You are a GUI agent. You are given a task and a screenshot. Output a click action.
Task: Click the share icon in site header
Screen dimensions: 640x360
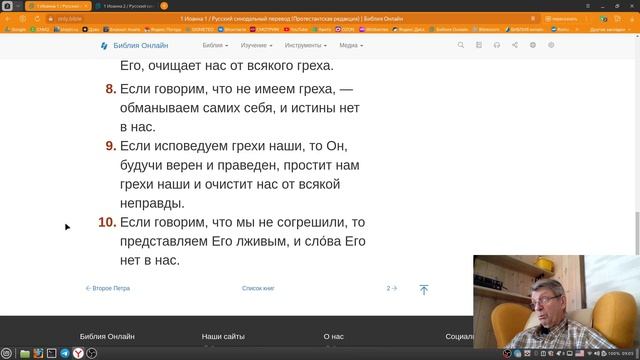click(515, 45)
